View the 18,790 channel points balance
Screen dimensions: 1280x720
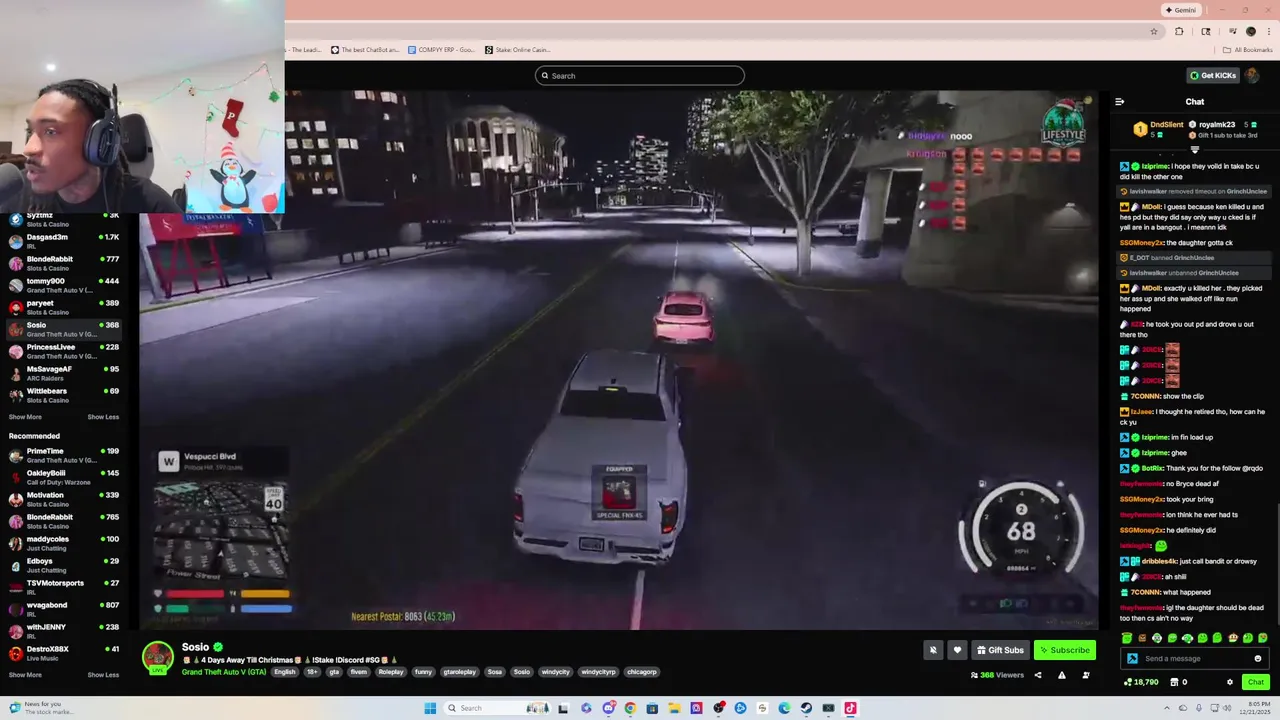point(1141,682)
